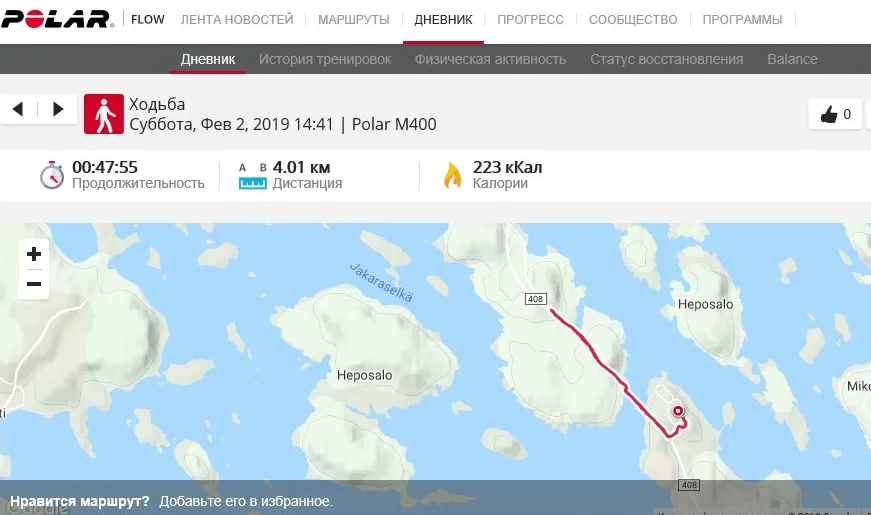Go to previous training with left arrow

pyautogui.click(x=18, y=109)
